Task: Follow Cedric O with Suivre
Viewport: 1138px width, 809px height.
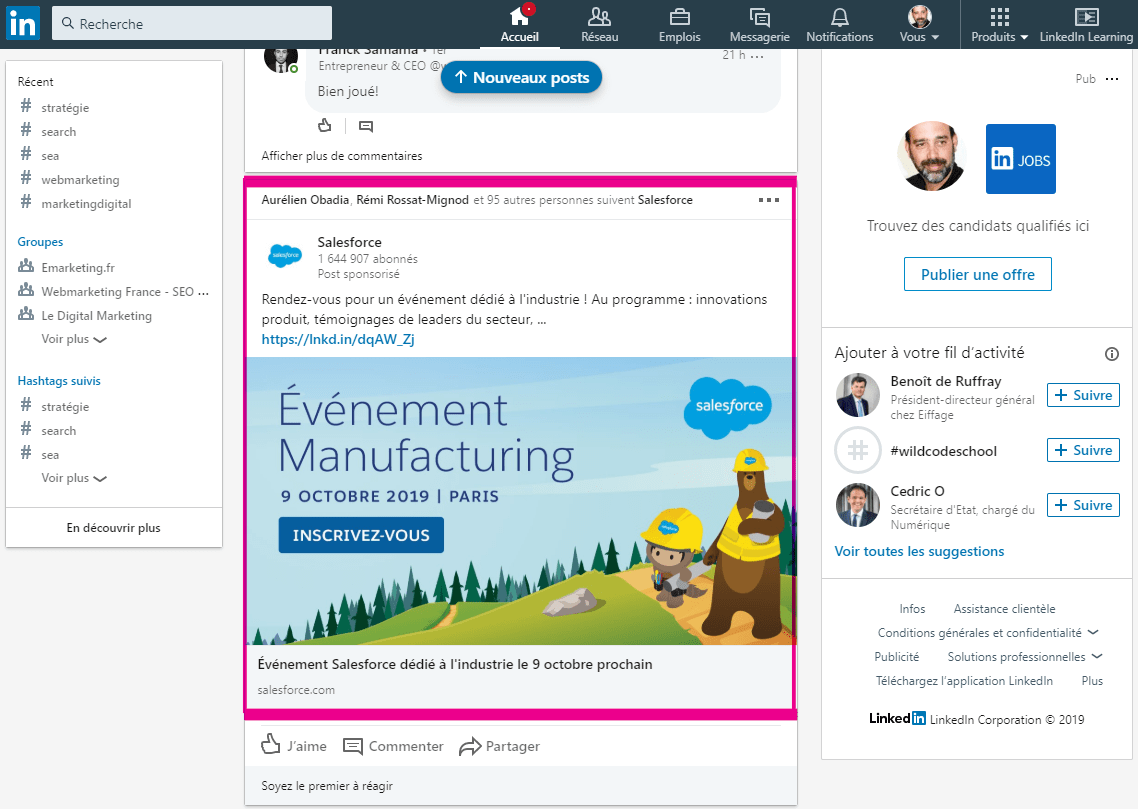Action: tap(1083, 505)
